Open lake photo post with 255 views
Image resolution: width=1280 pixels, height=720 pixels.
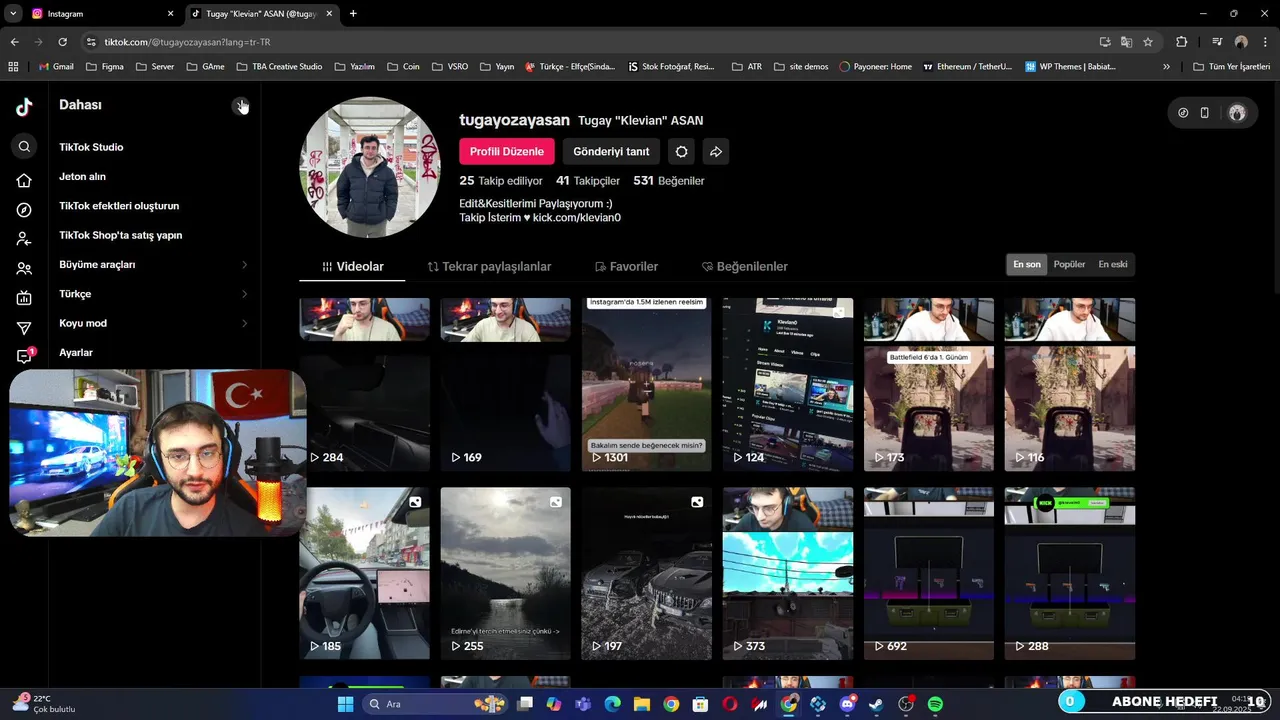[x=505, y=573]
